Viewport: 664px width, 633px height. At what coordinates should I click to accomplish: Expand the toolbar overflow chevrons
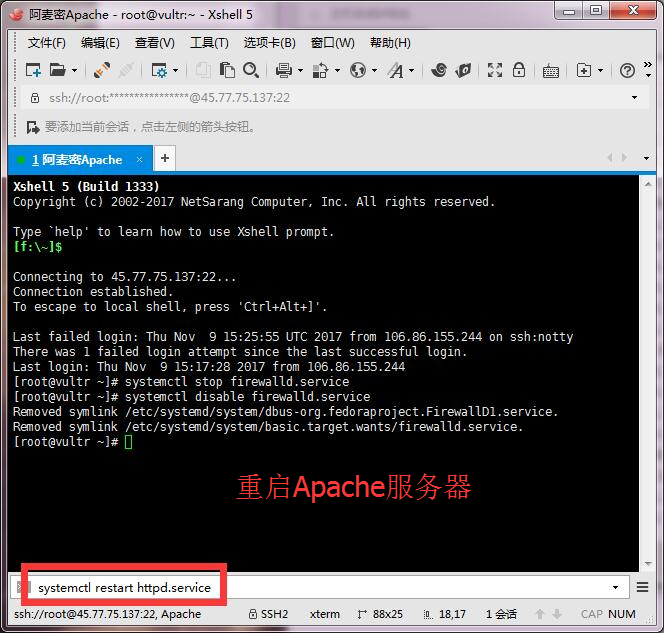(648, 65)
